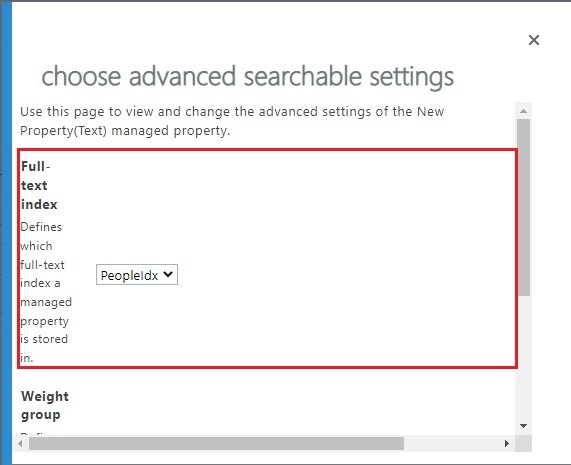Click the chevron arrow beside PeopleIdx
The height and width of the screenshot is (465, 571).
tap(168, 274)
